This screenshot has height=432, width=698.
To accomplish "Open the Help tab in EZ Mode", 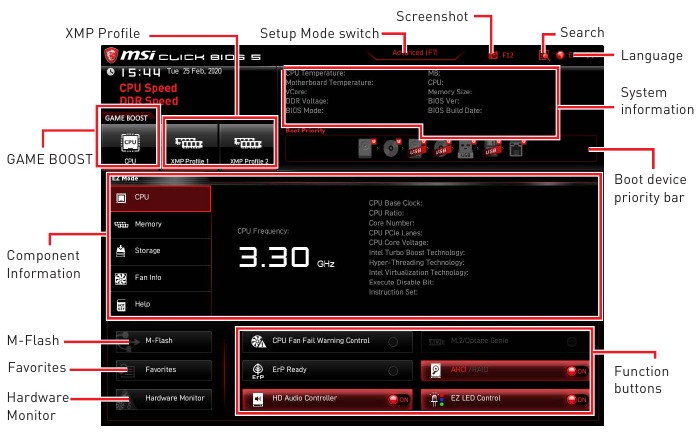I will (x=161, y=305).
